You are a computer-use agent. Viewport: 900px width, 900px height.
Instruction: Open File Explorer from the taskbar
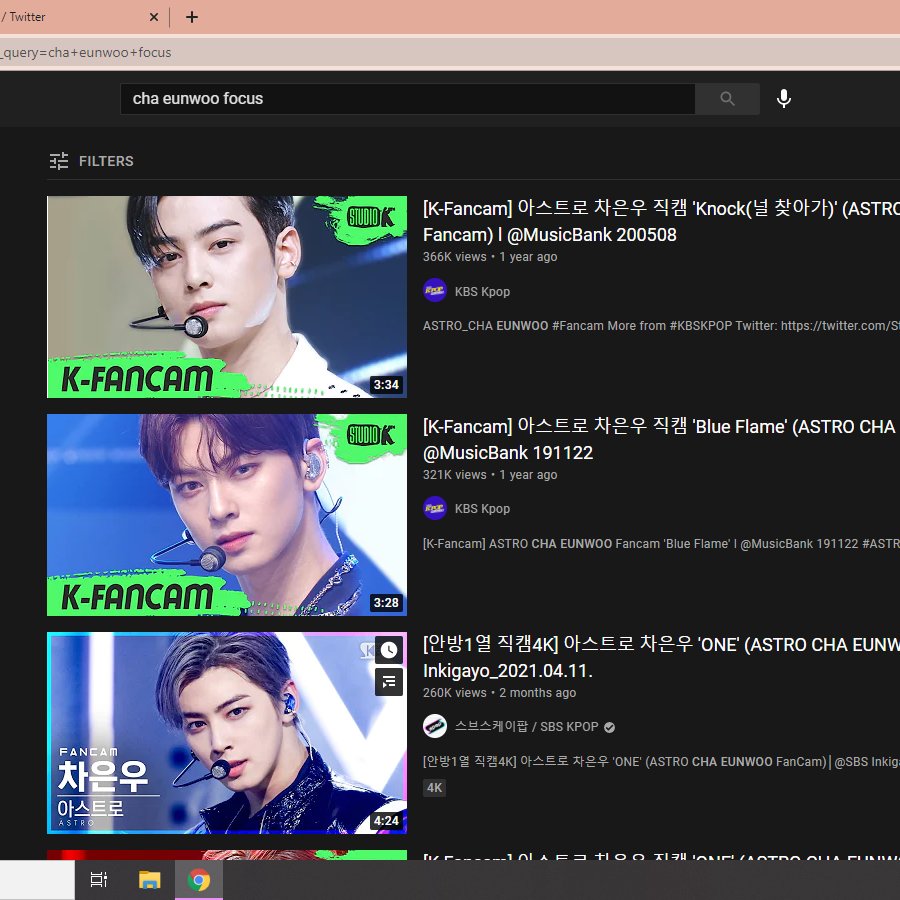149,879
